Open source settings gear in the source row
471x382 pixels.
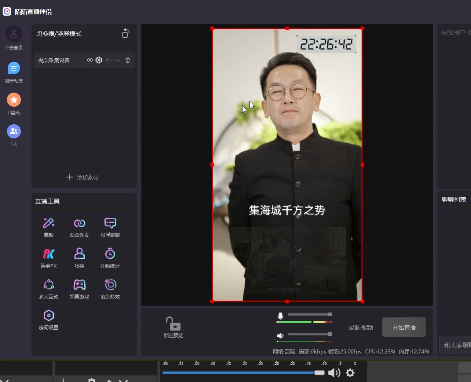pyautogui.click(x=99, y=60)
